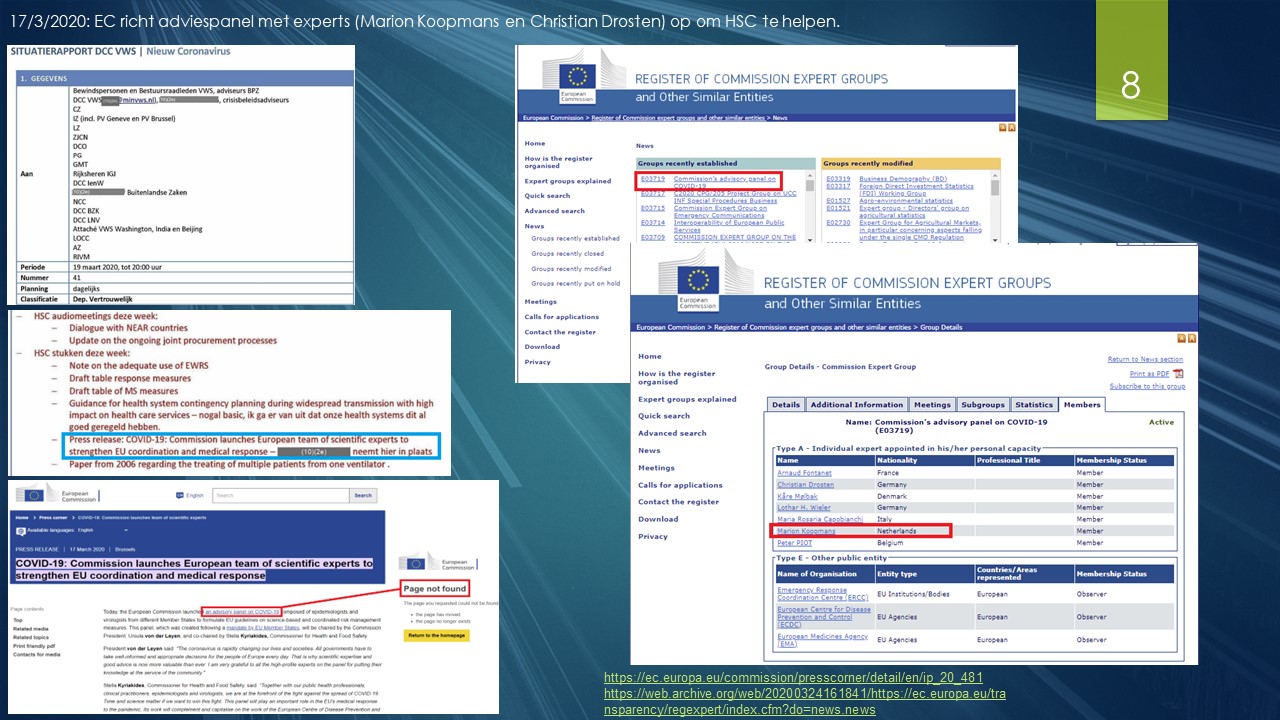This screenshot has width=1280, height=720.
Task: Click the language globe icon beside English
Action: coord(179,495)
